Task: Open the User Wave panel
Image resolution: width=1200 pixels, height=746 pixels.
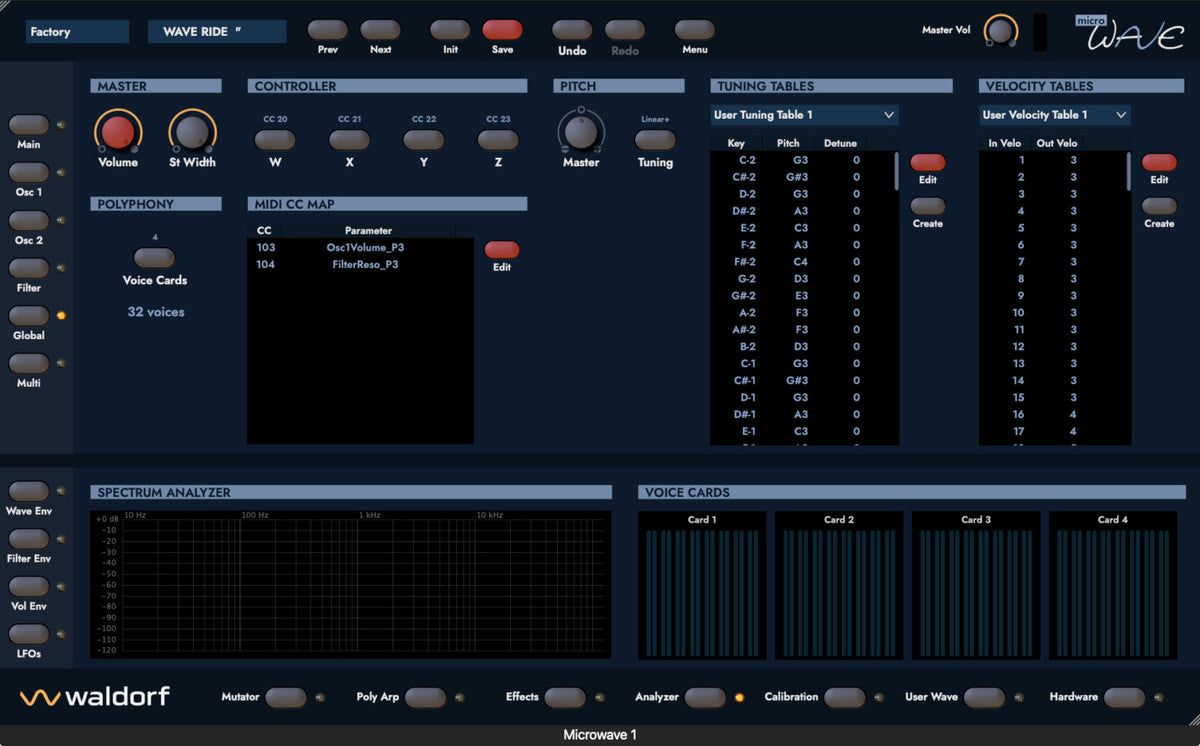Action: pyautogui.click(x=984, y=697)
